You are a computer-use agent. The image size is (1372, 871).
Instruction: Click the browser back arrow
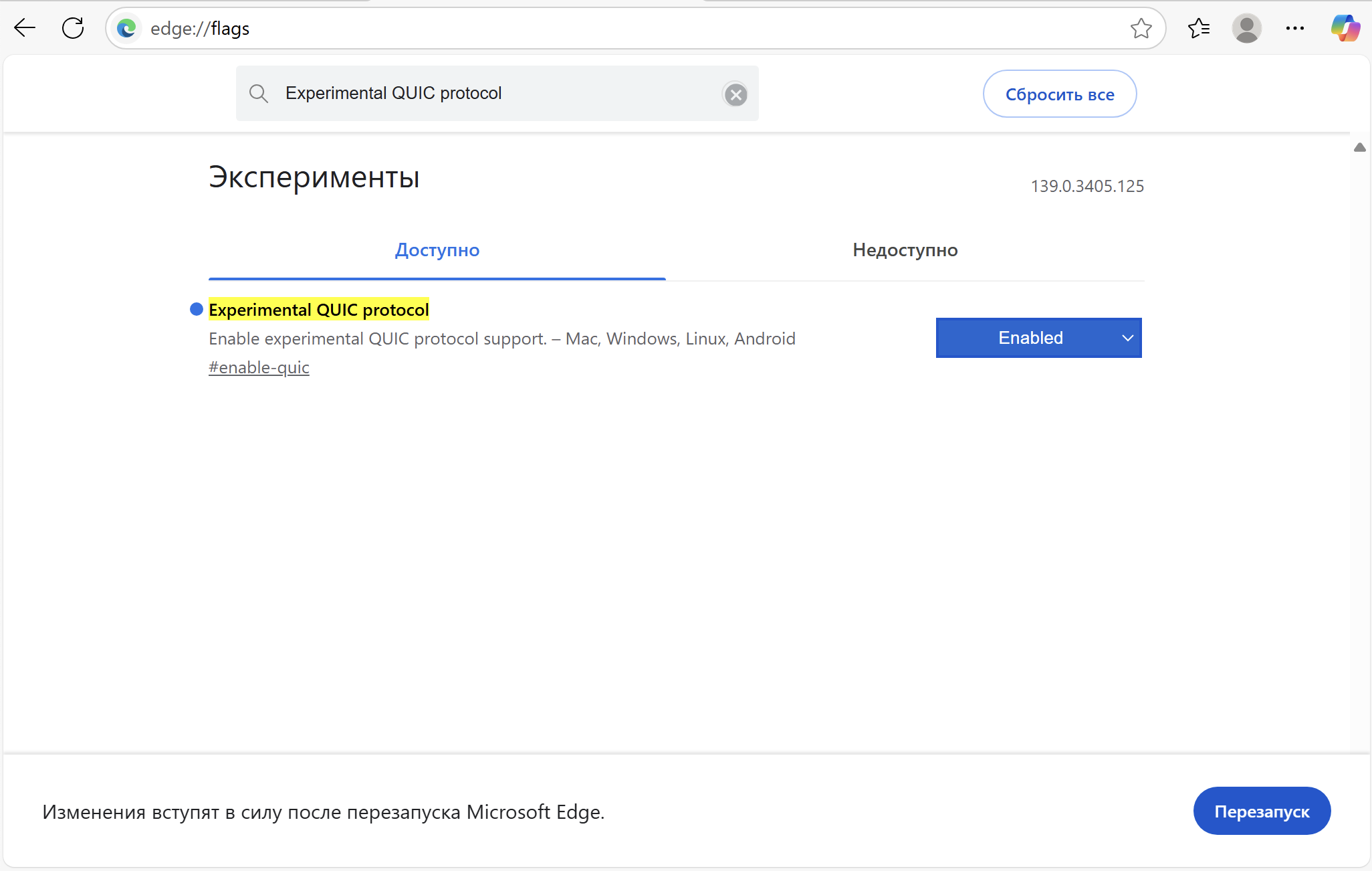(x=25, y=28)
